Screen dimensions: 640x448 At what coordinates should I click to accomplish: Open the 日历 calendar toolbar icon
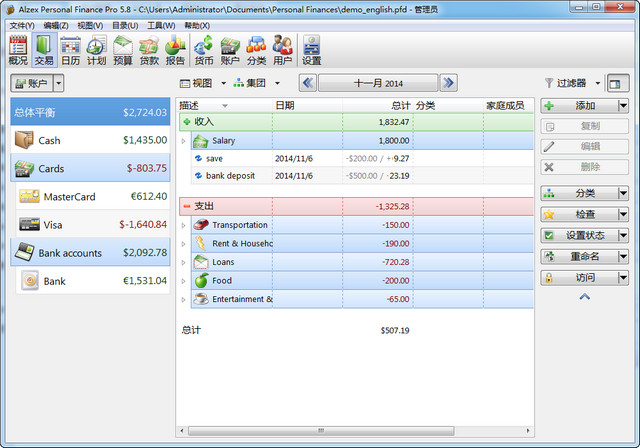tap(70, 50)
